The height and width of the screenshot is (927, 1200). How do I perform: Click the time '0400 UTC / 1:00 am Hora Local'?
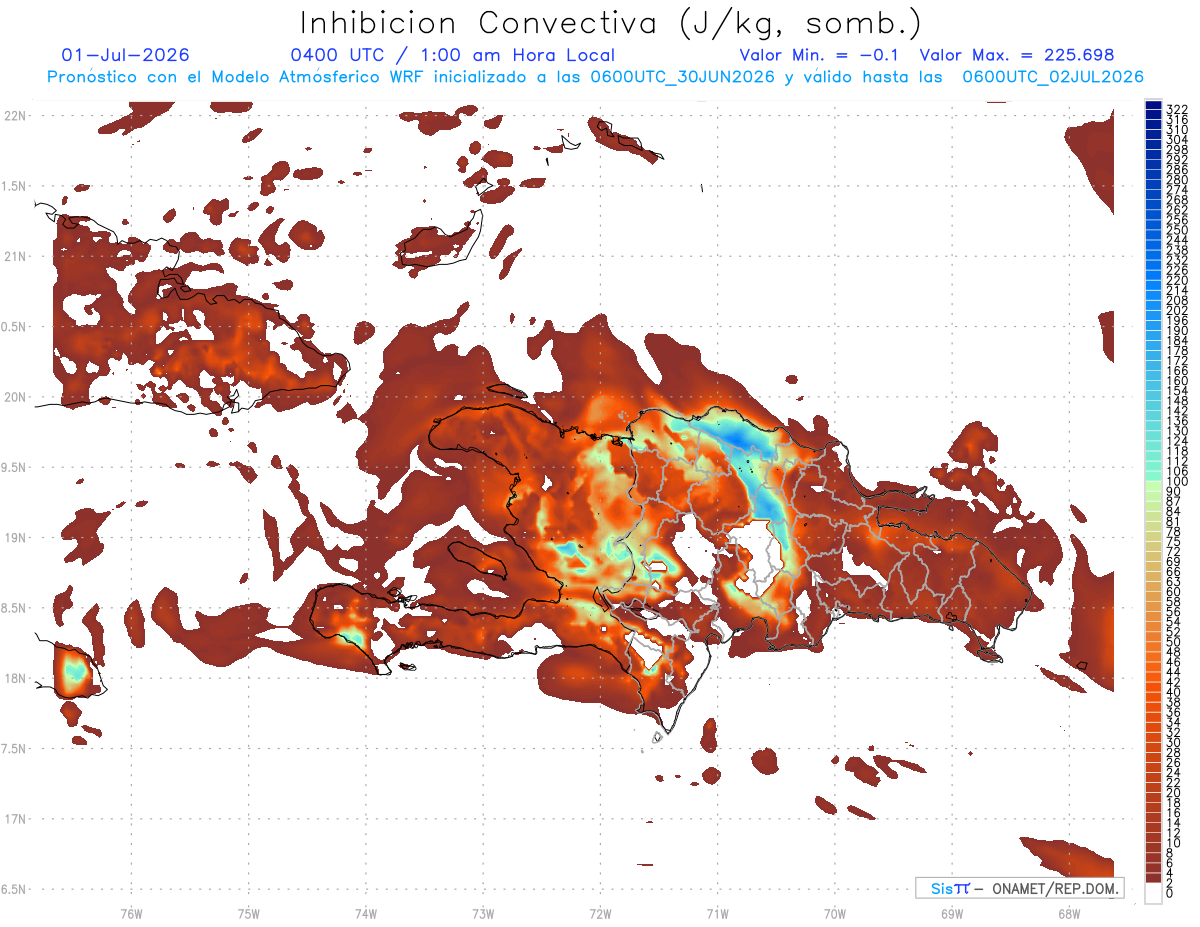click(x=452, y=56)
